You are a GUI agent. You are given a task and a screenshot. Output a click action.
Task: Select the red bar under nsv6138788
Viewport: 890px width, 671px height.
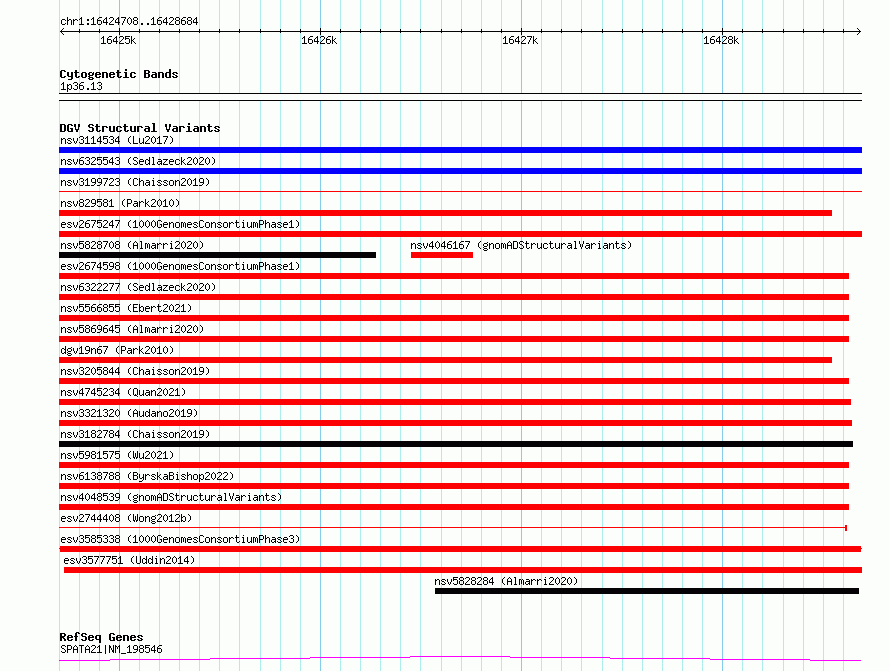(454, 486)
